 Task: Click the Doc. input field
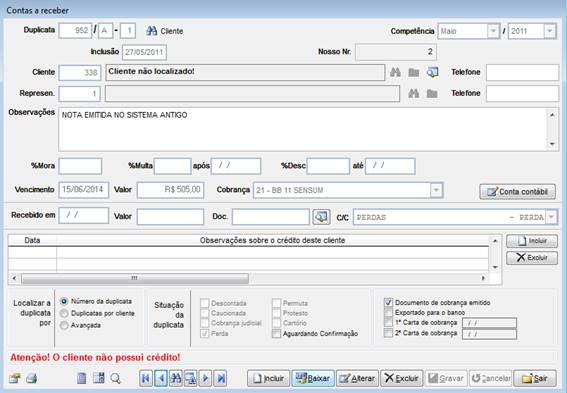(x=271, y=217)
